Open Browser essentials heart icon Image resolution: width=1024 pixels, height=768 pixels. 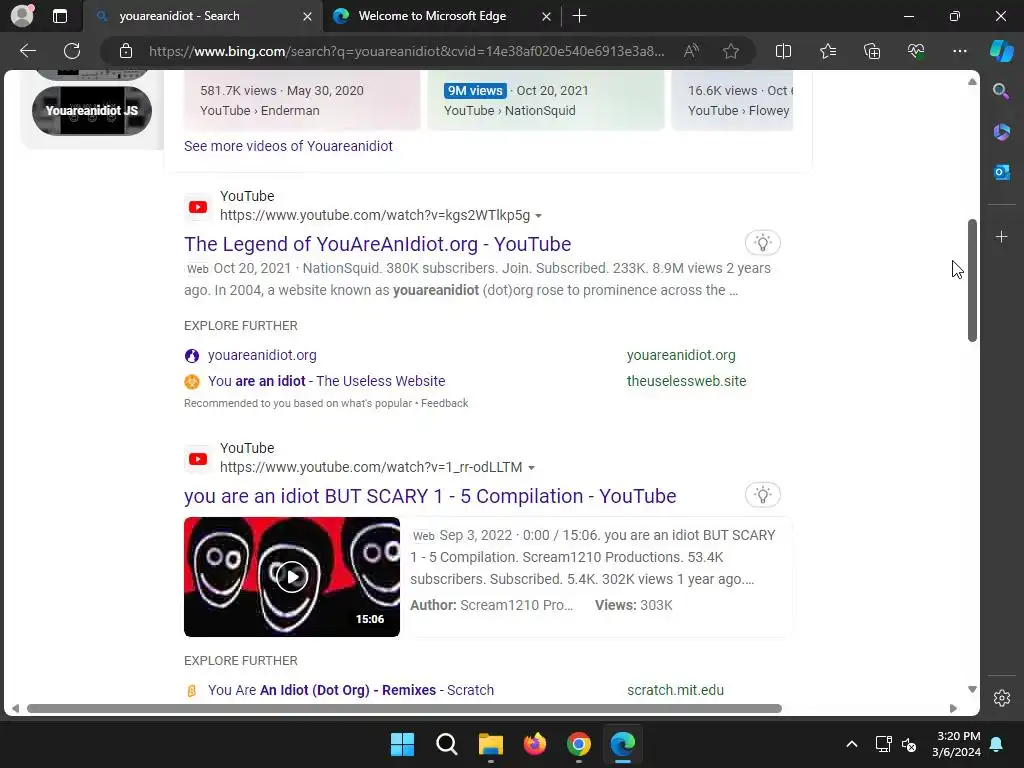916,51
